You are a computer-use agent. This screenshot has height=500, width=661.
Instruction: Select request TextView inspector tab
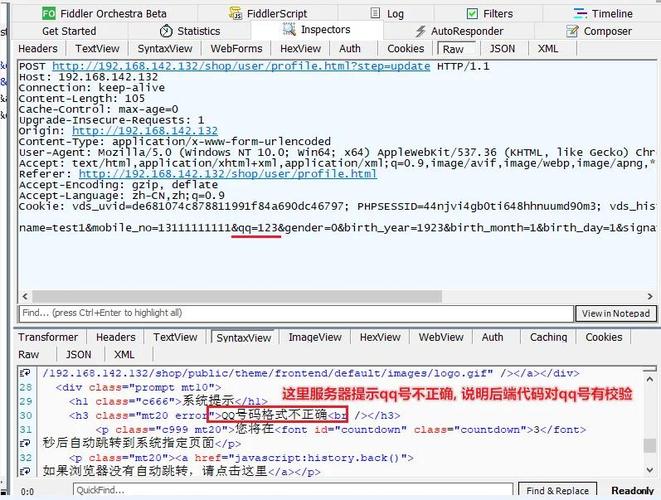(x=97, y=48)
